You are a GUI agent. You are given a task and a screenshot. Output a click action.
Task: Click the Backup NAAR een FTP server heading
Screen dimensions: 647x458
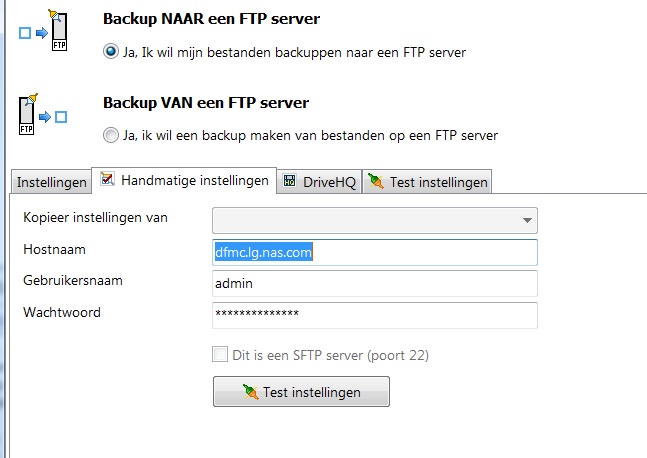click(x=218, y=19)
